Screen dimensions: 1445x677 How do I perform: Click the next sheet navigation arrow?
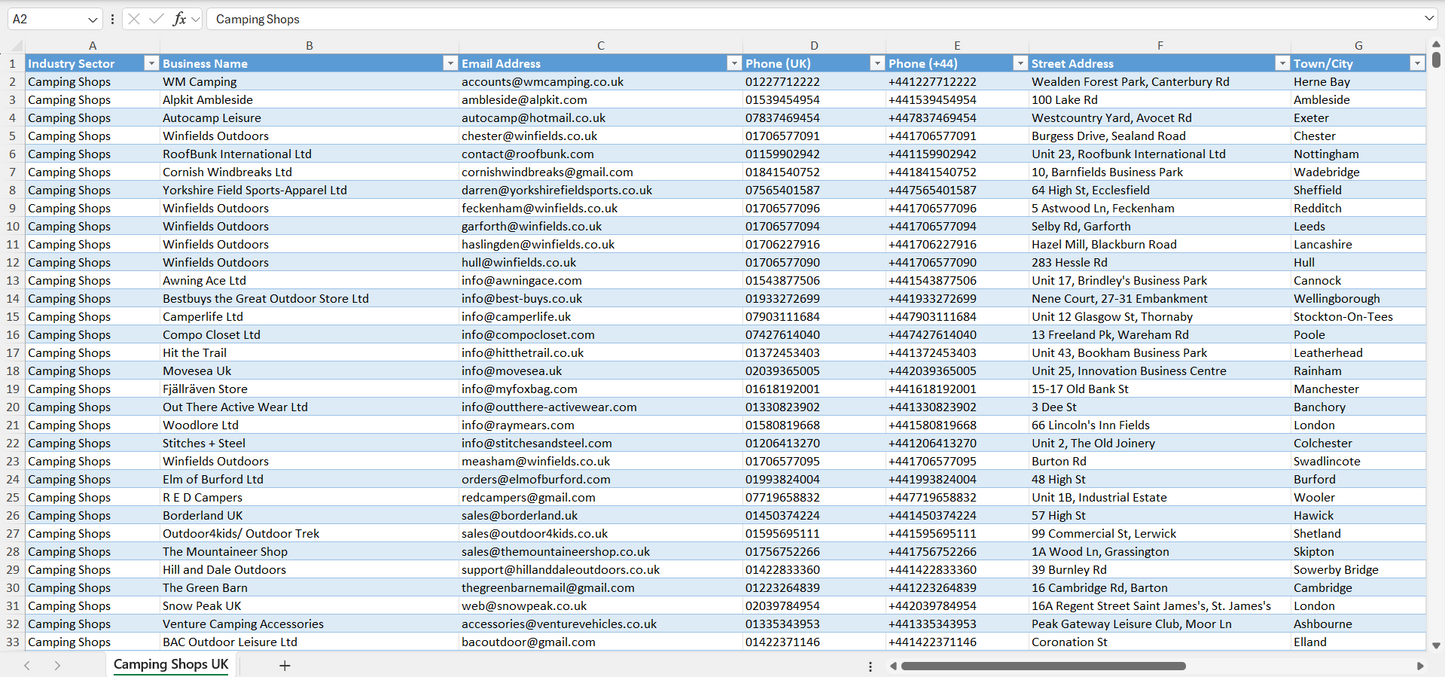(57, 665)
